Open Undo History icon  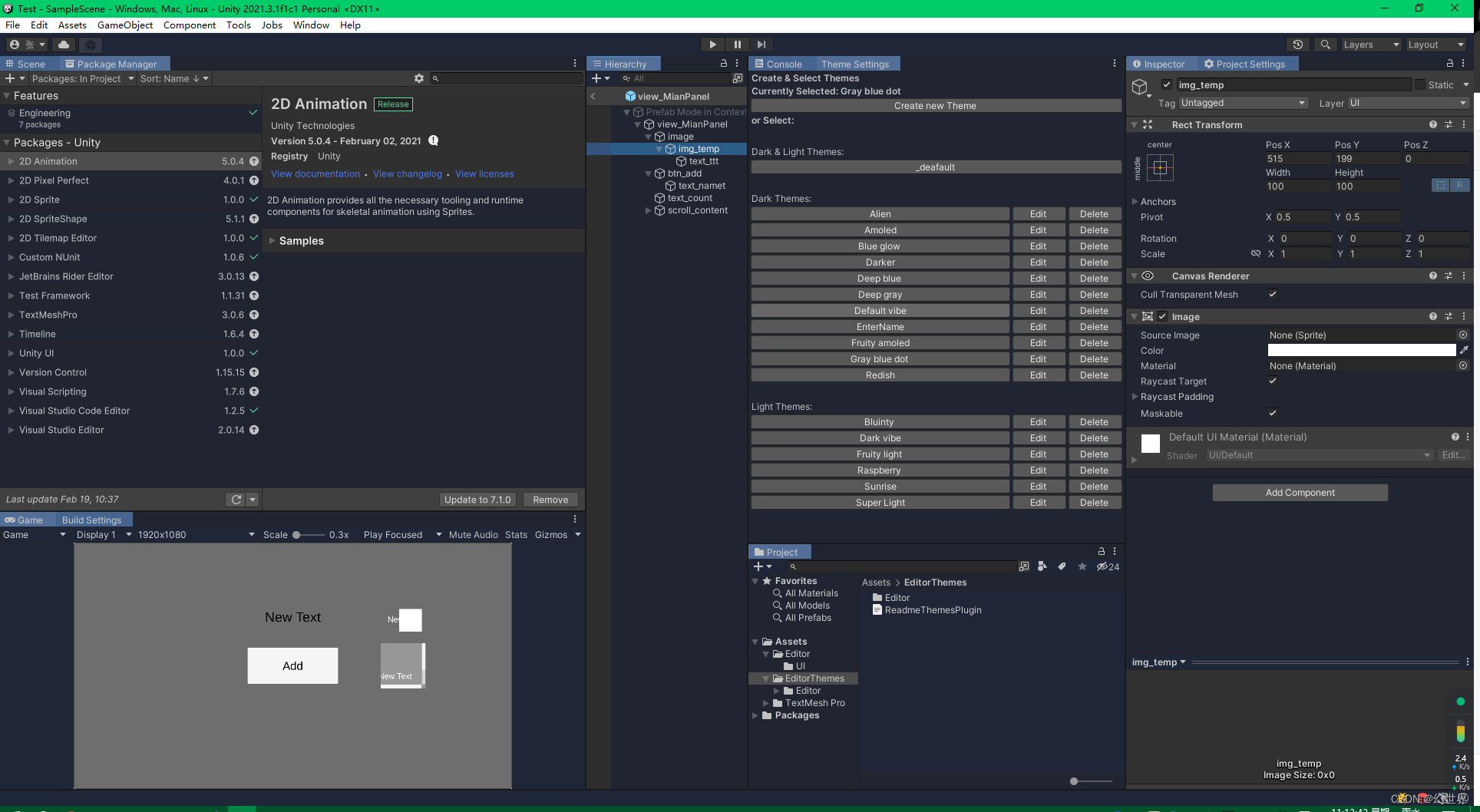pos(1298,45)
